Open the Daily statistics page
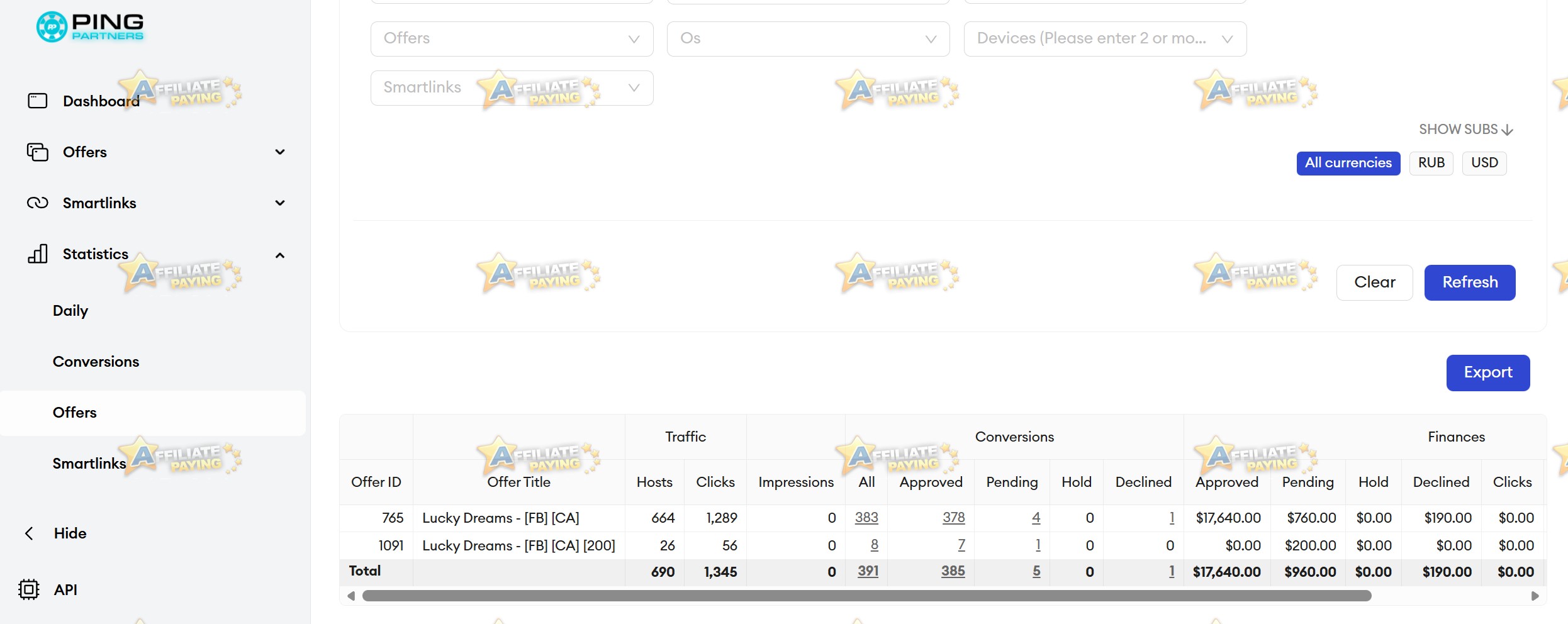 [70, 311]
